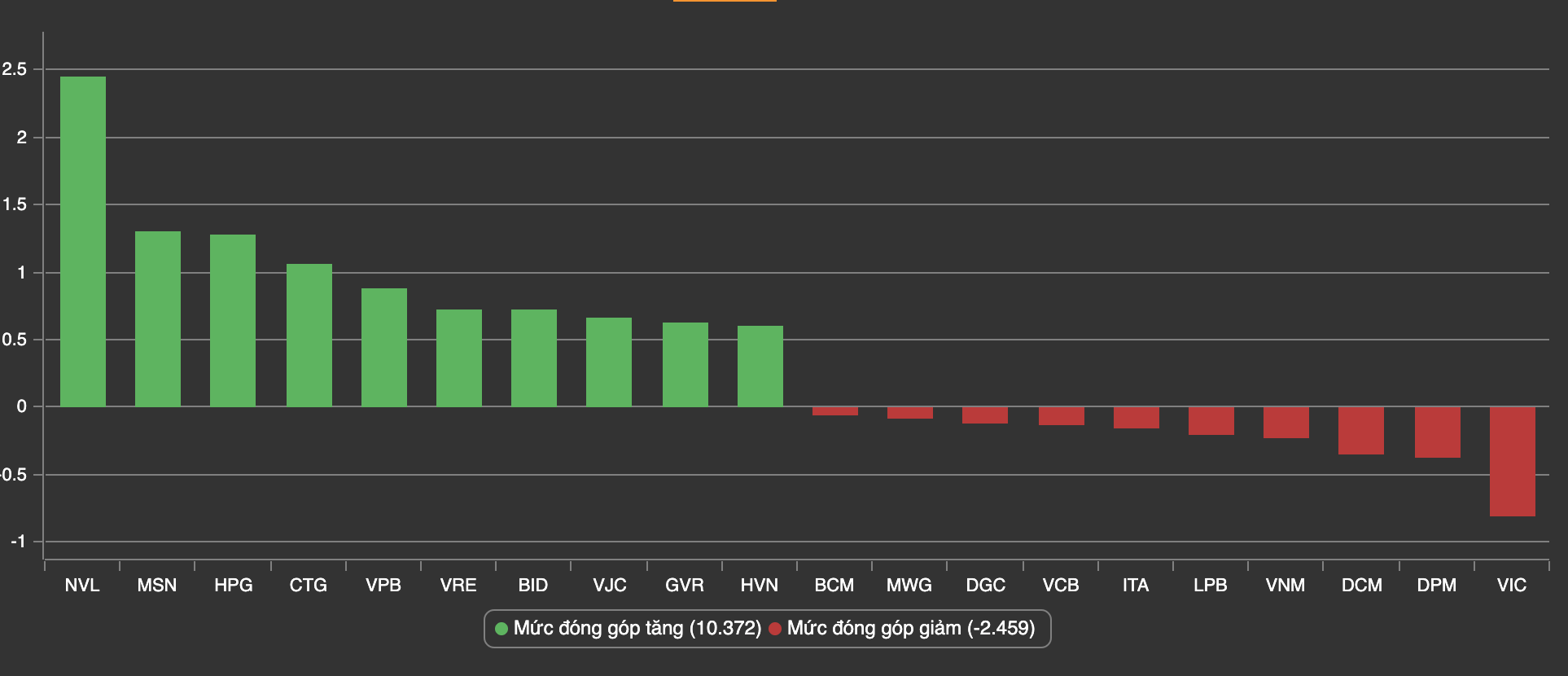Select the BCM red bar

pyautogui.click(x=835, y=411)
